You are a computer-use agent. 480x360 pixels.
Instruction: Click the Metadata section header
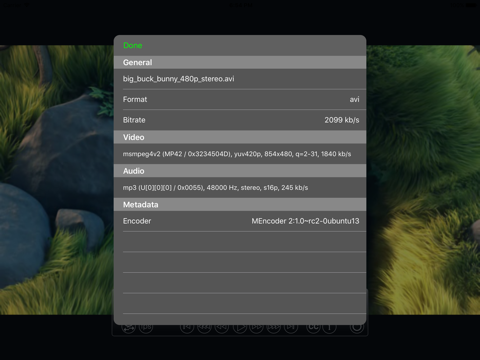(240, 204)
